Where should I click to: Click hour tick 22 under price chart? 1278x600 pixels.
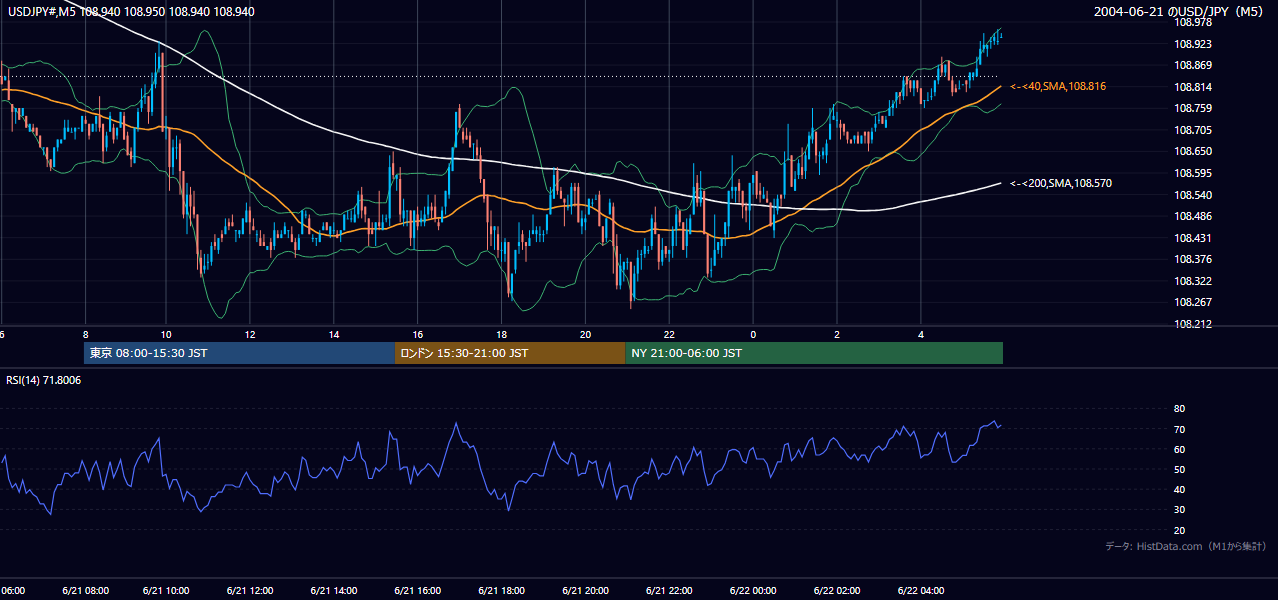670,335
